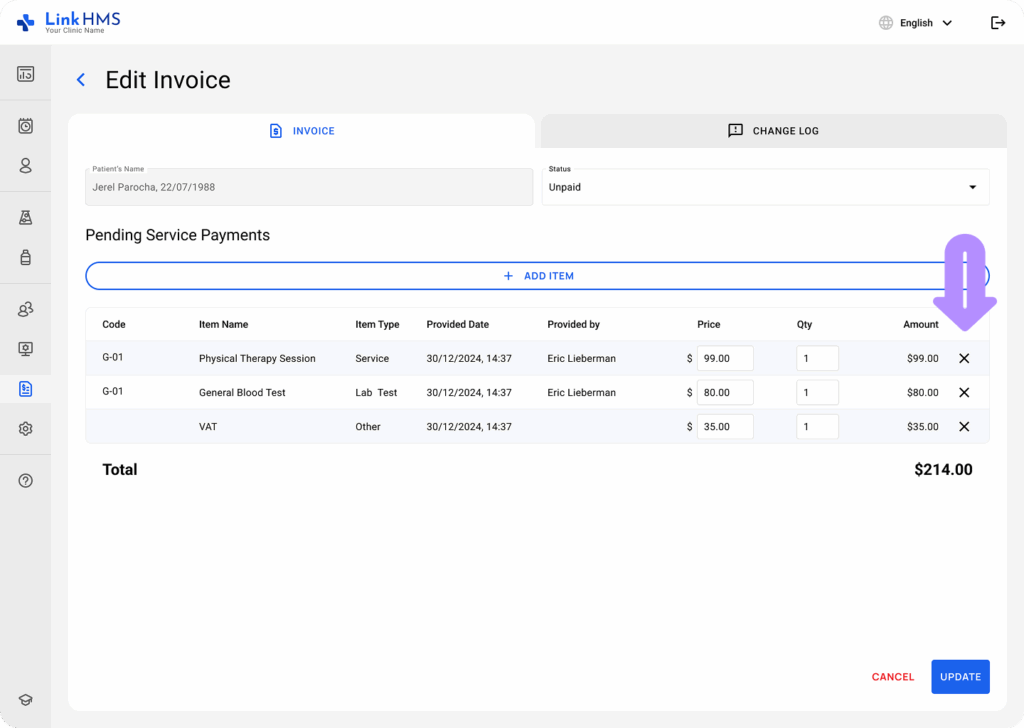Viewport: 1024px width, 728px height.
Task: Click the Qty column header
Action: tap(805, 324)
